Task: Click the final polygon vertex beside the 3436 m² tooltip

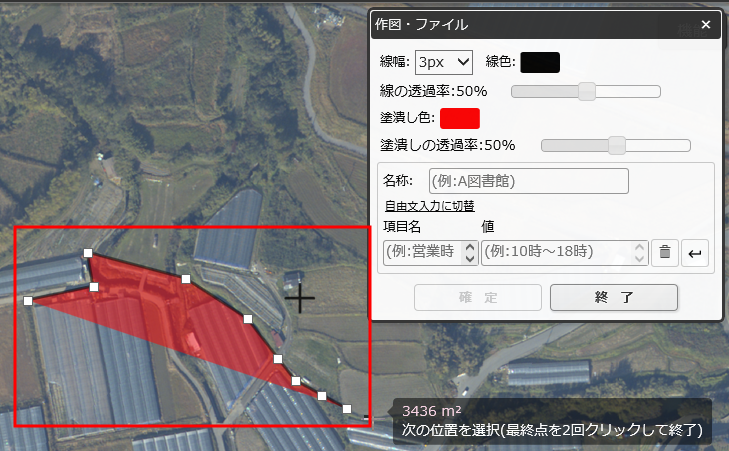Action: tap(347, 409)
